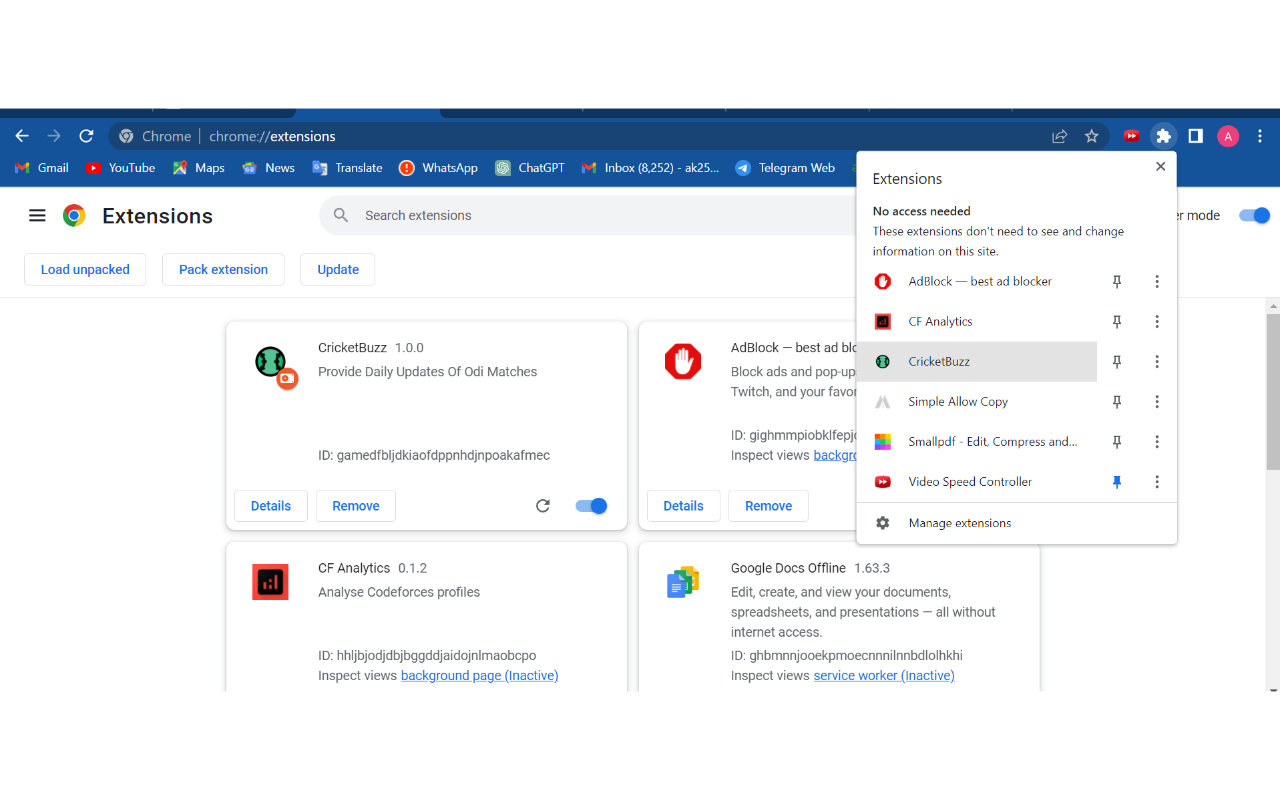Open Chrome's three-dot menu
This screenshot has height=800, width=1280.
coord(1260,136)
